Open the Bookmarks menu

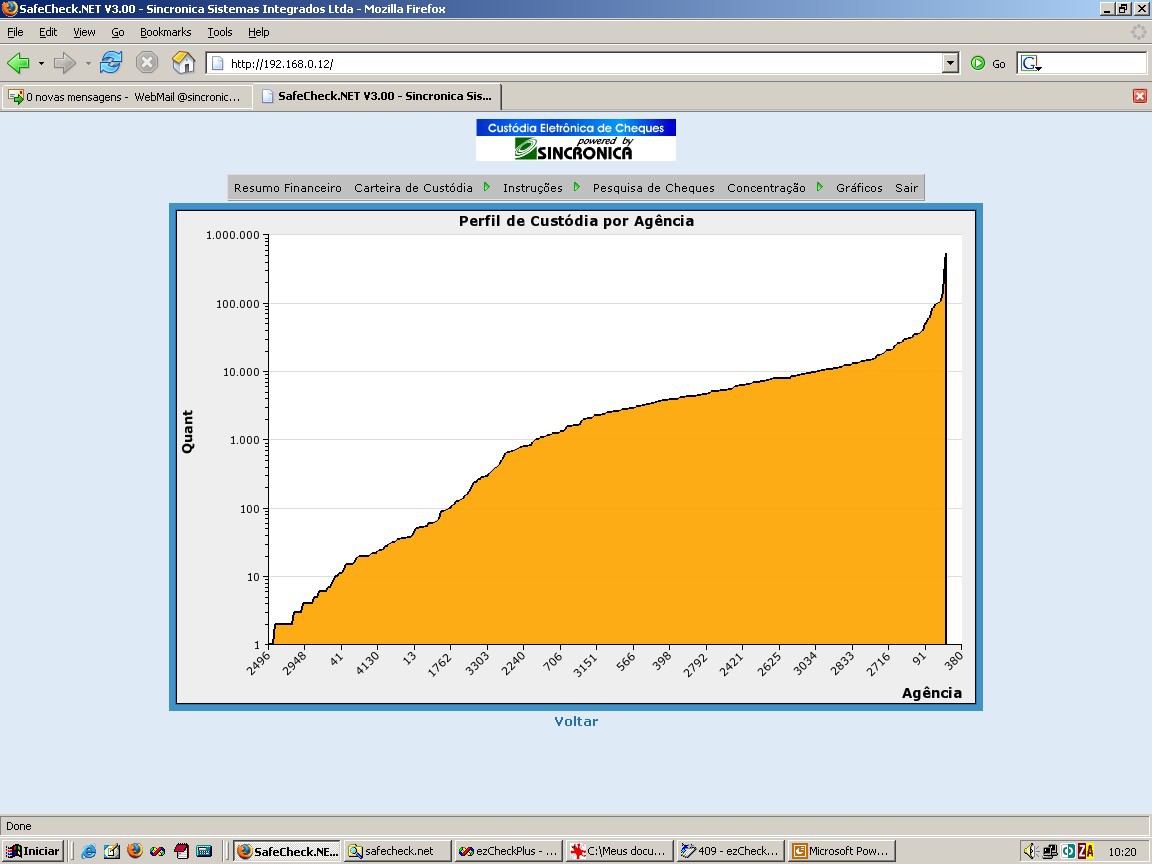coord(165,32)
